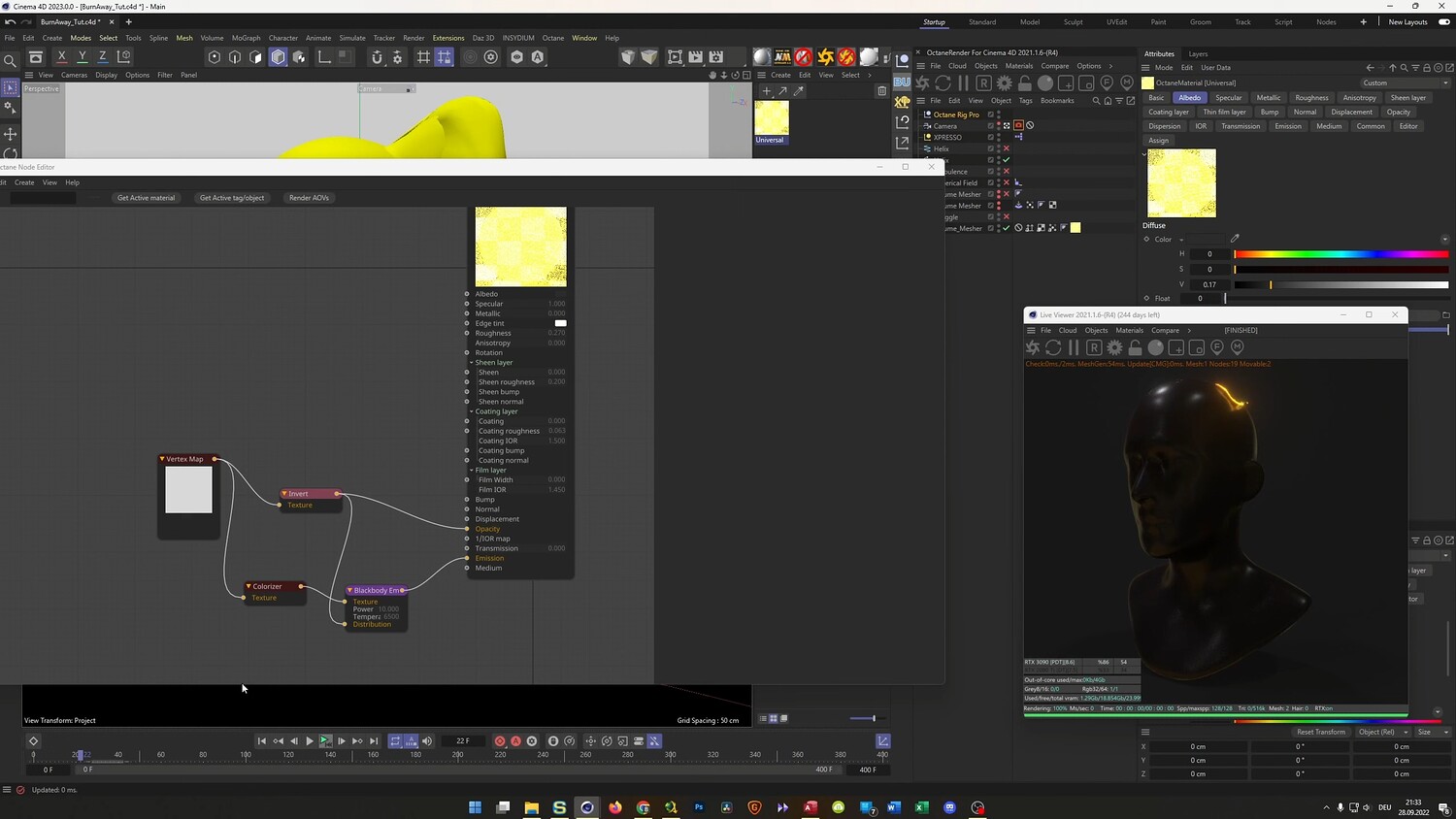
Task: Click render region R icon in Live Viewer
Action: (x=1094, y=347)
